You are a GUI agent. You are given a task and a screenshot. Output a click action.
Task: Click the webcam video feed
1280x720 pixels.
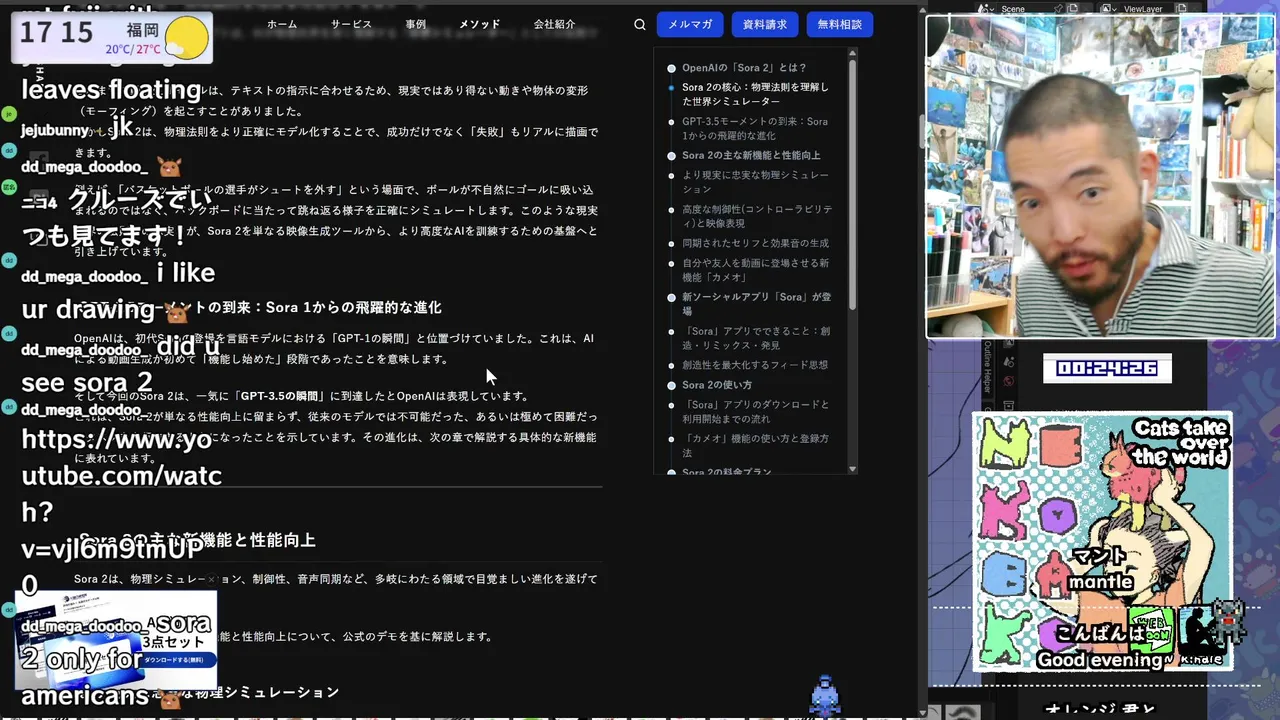coord(1100,177)
